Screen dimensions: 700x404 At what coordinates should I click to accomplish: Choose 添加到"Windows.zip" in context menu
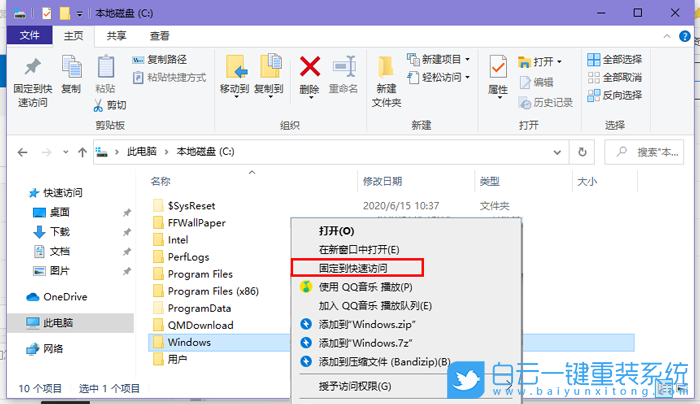[x=367, y=324]
